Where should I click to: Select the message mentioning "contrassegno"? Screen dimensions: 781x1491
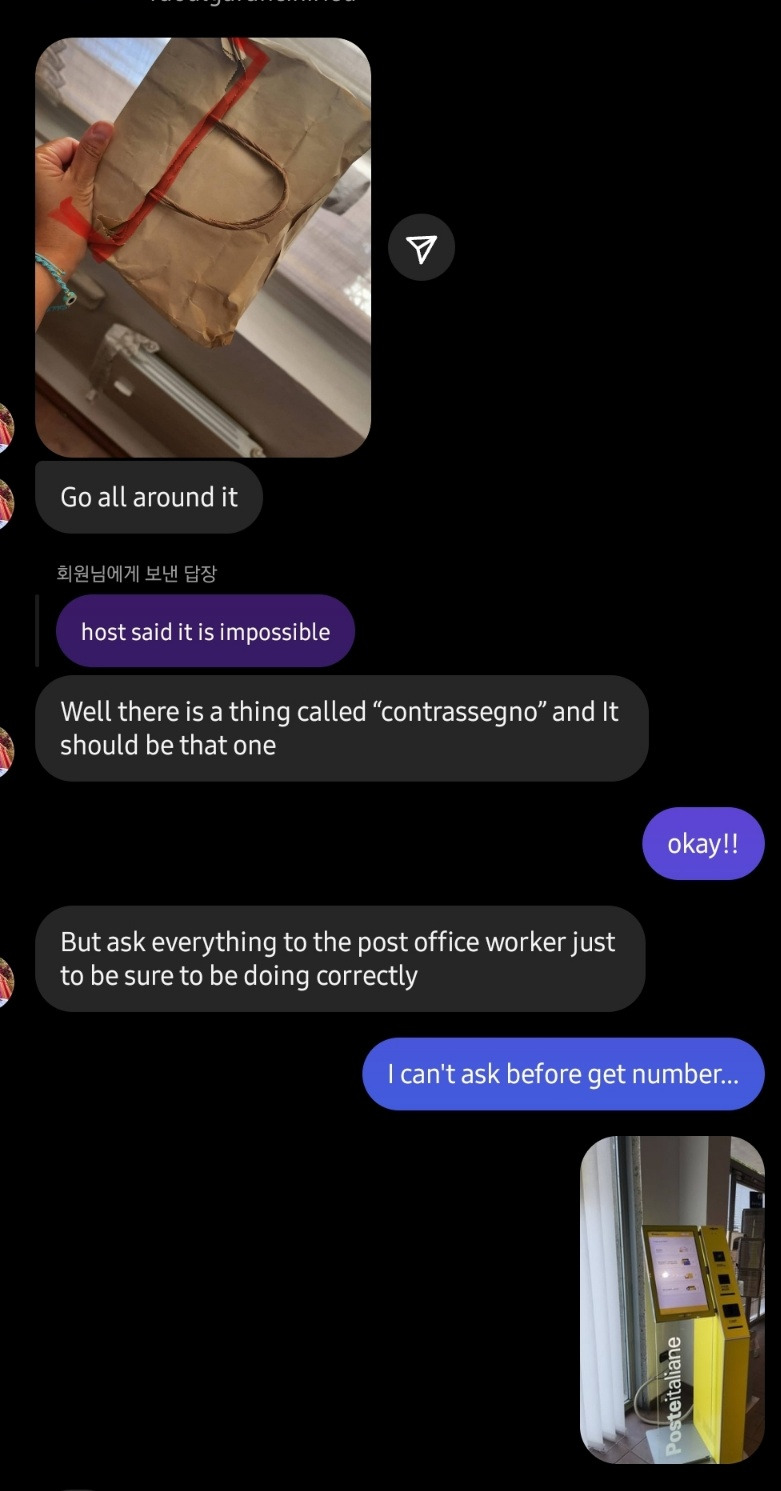click(341, 728)
